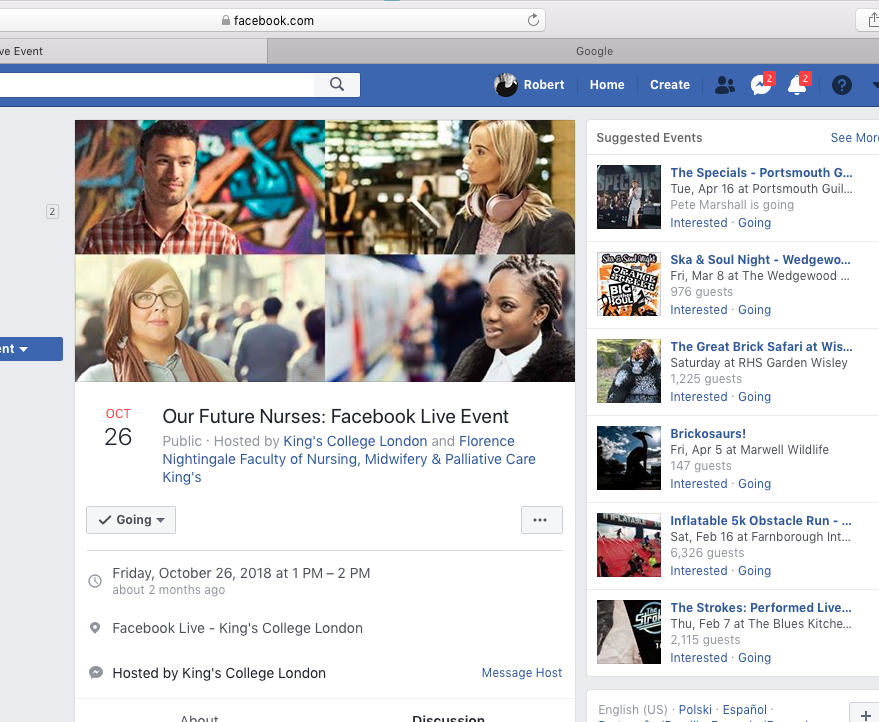
Task: Open the Quick Help question mark icon
Action: click(841, 85)
